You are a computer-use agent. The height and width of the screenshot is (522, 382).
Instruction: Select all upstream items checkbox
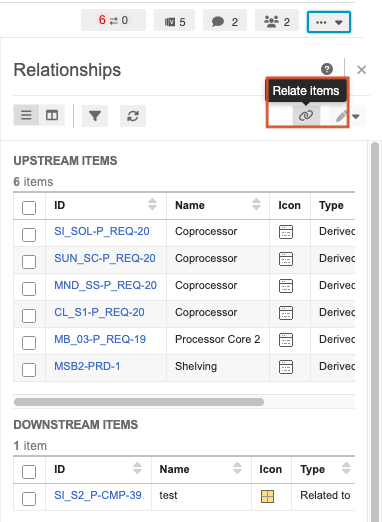point(29,208)
